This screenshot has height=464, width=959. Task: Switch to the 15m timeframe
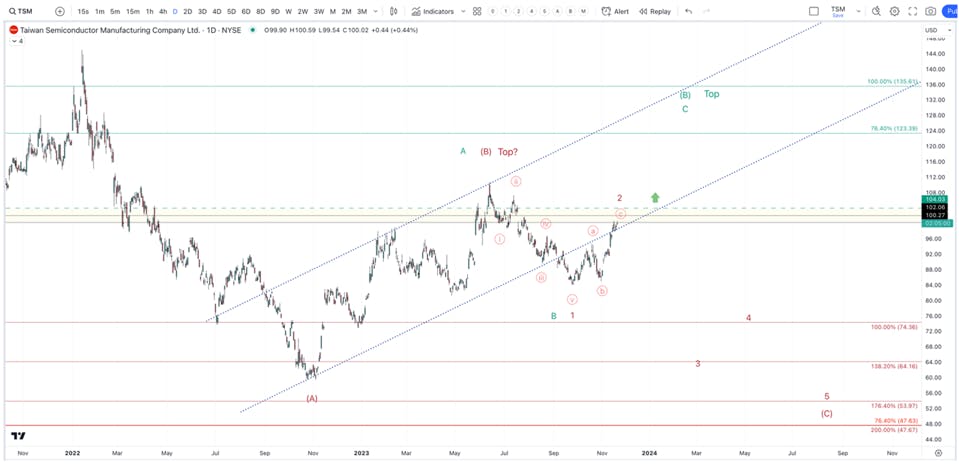click(132, 11)
